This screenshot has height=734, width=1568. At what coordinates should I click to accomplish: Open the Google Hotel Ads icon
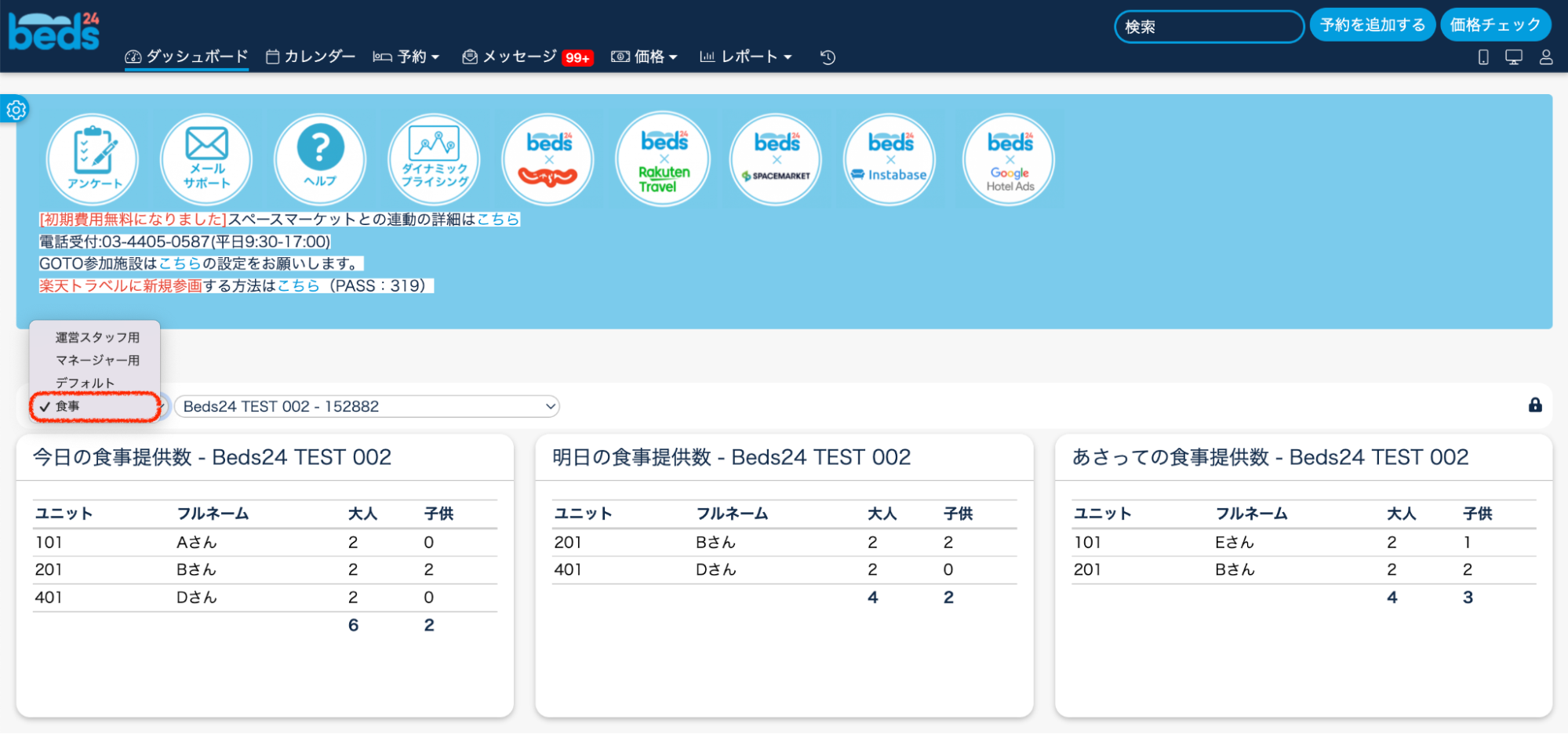pos(1009,159)
